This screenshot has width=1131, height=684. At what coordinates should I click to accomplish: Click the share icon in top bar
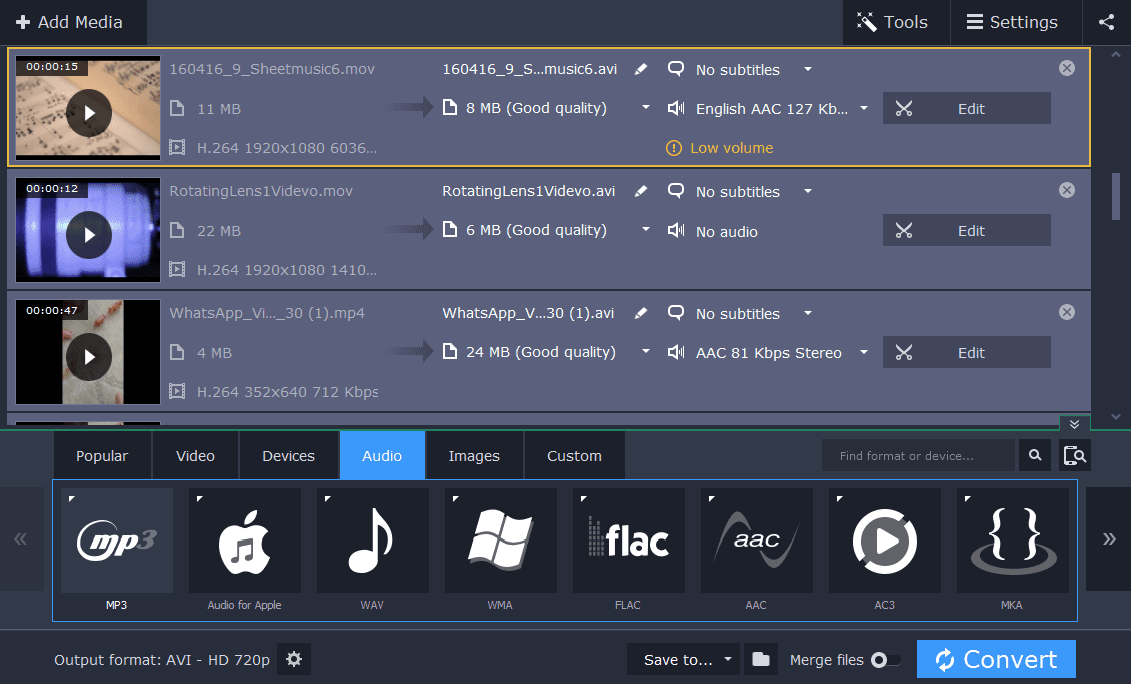(x=1106, y=22)
